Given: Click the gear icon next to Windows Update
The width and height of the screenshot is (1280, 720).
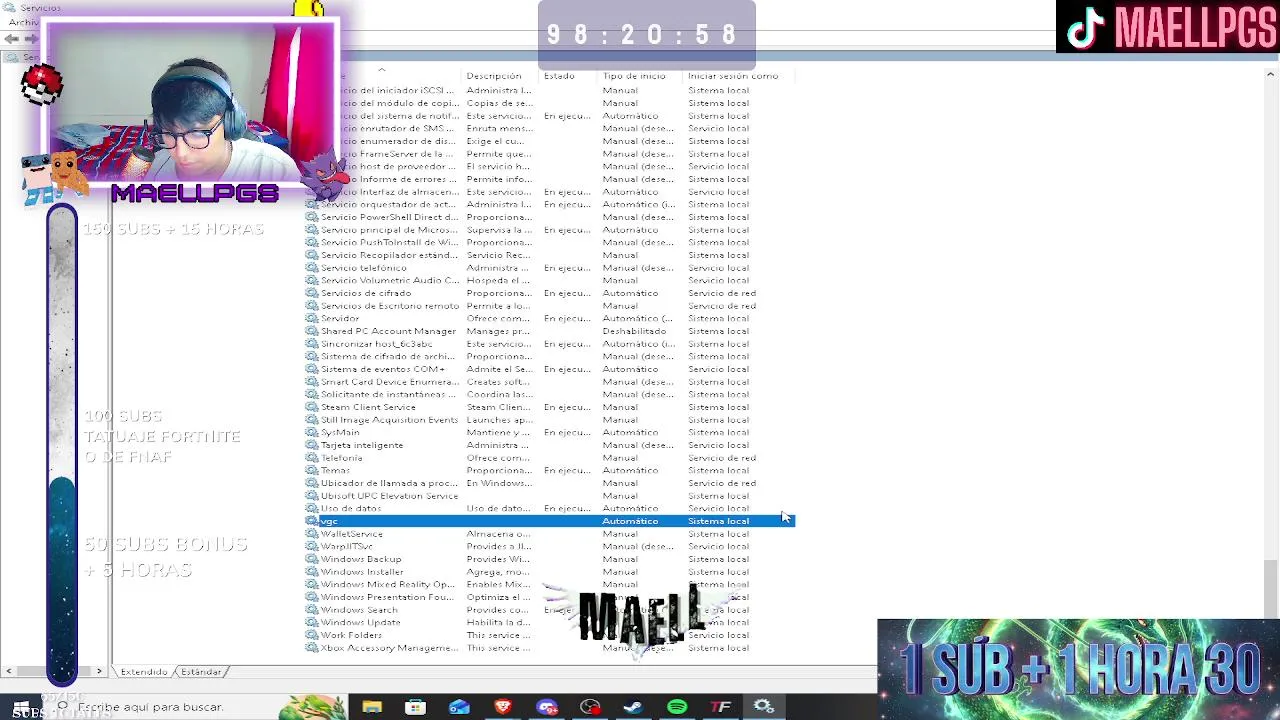Looking at the screenshot, I should coord(312,622).
